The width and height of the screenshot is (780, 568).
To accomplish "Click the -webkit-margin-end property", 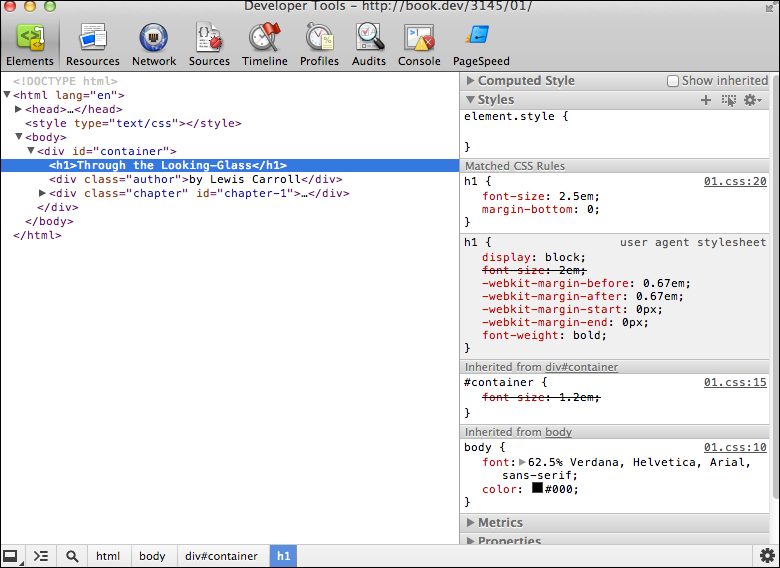I will tap(565, 322).
